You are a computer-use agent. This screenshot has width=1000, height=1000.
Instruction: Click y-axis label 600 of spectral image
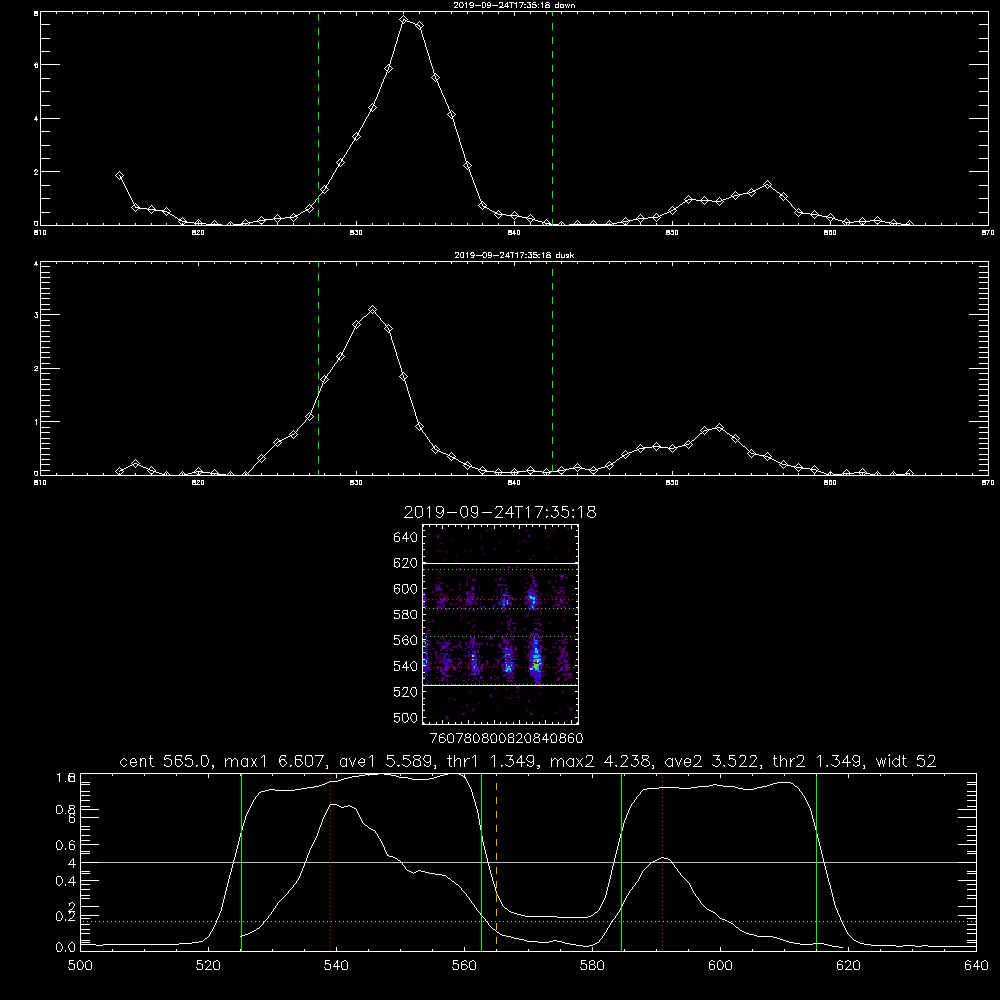click(x=406, y=589)
